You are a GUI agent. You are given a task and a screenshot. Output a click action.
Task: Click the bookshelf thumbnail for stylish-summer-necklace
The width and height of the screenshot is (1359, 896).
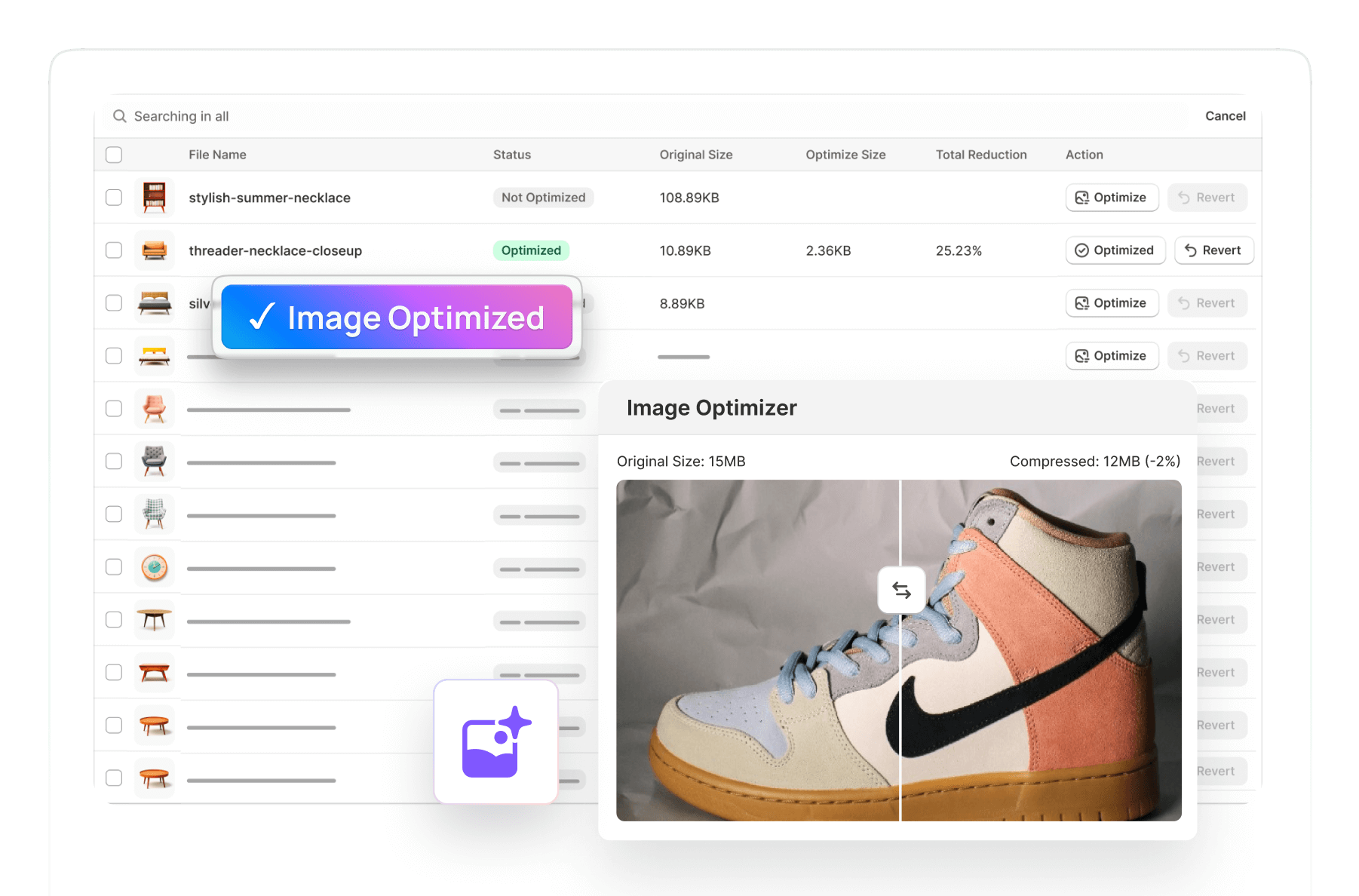pos(155,198)
